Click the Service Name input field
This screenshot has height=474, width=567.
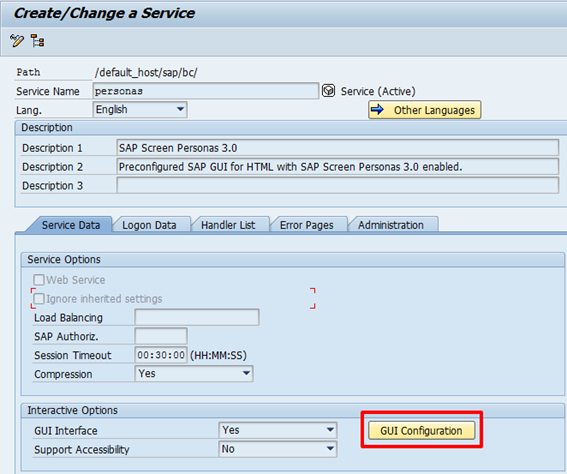(206, 91)
